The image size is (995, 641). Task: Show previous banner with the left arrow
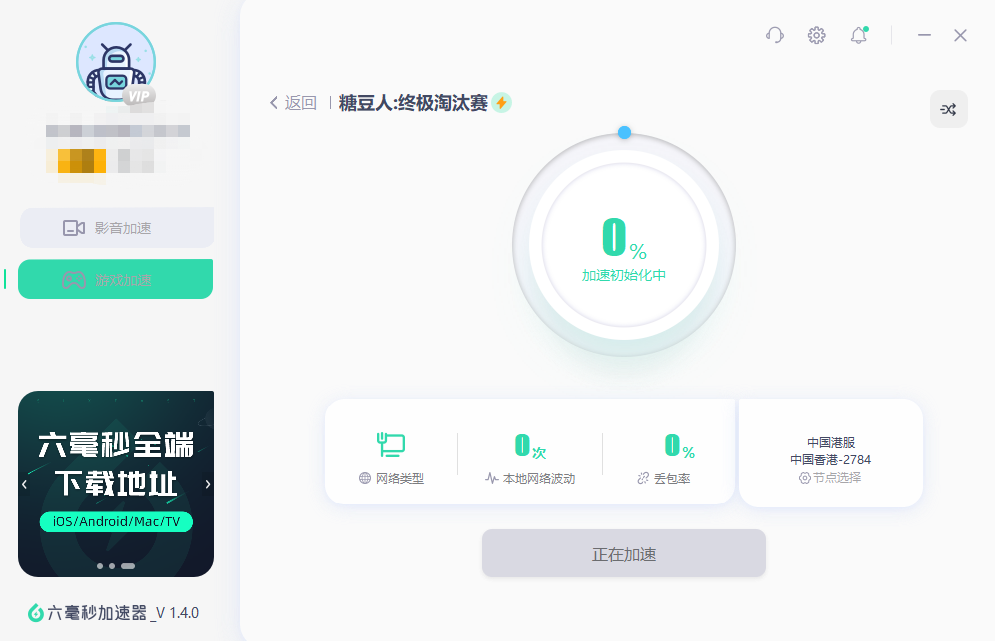tap(22, 484)
